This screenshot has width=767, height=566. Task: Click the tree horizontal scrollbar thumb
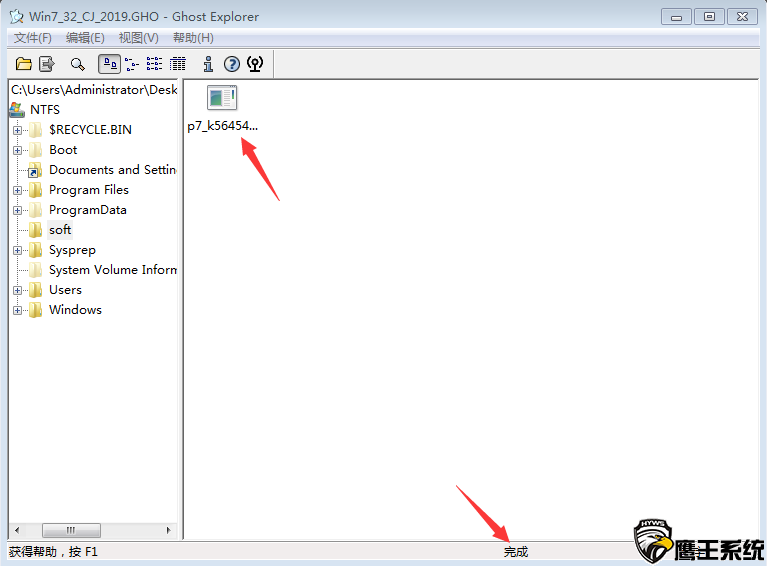pos(71,530)
